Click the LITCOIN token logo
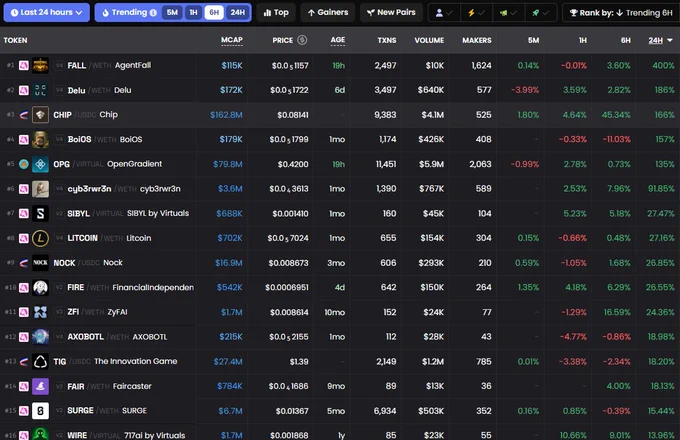 (x=40, y=238)
